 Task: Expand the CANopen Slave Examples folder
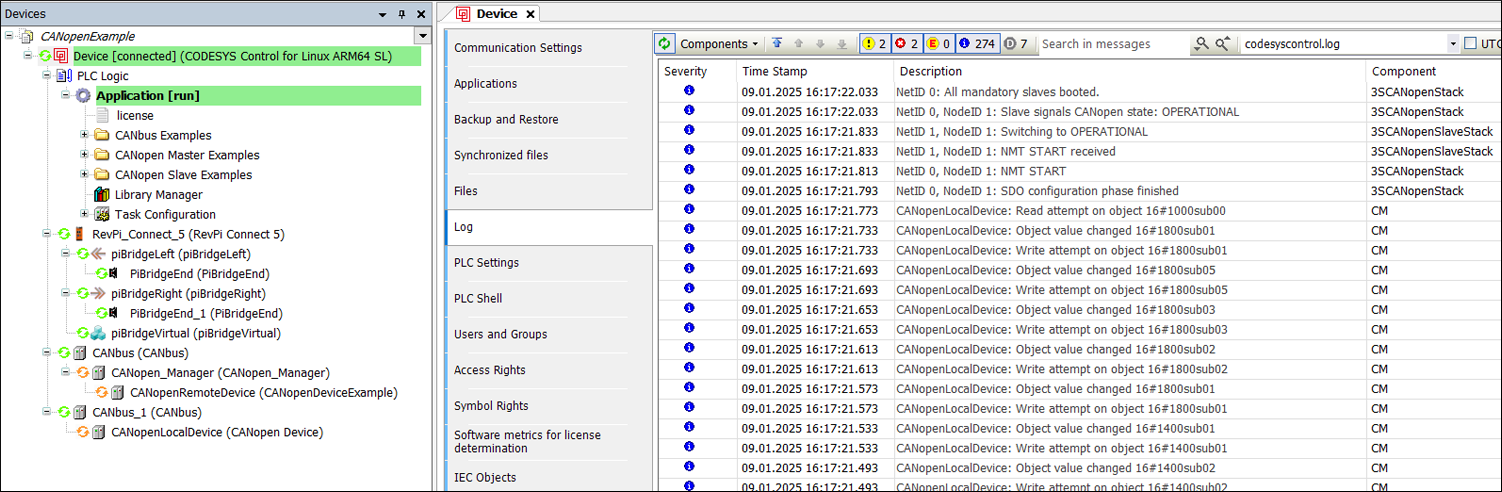(84, 175)
